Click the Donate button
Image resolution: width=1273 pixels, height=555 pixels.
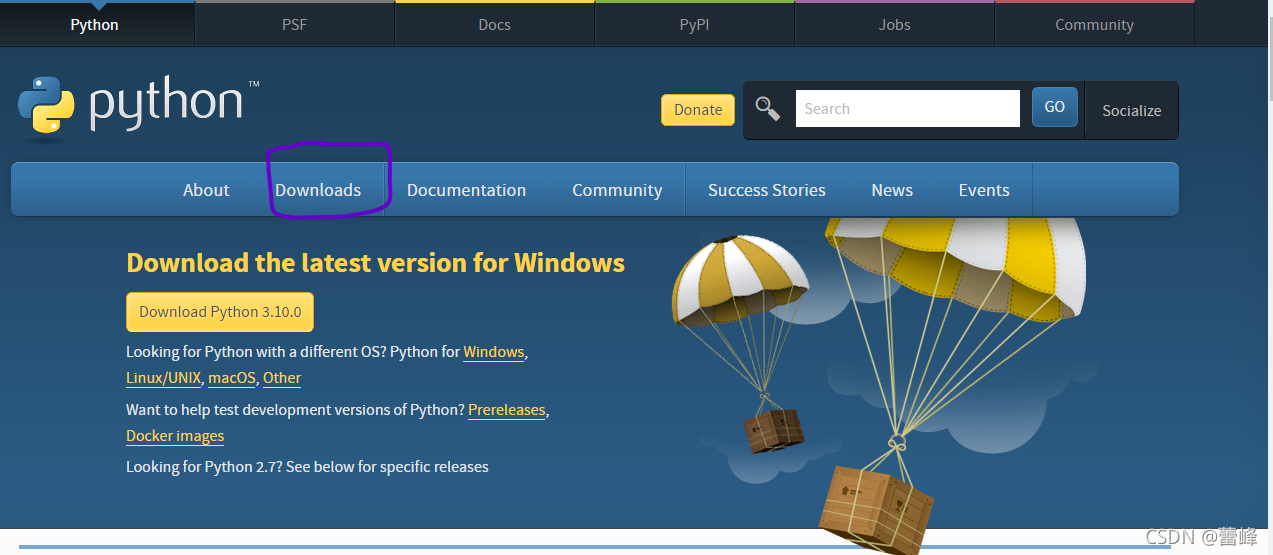(x=698, y=110)
